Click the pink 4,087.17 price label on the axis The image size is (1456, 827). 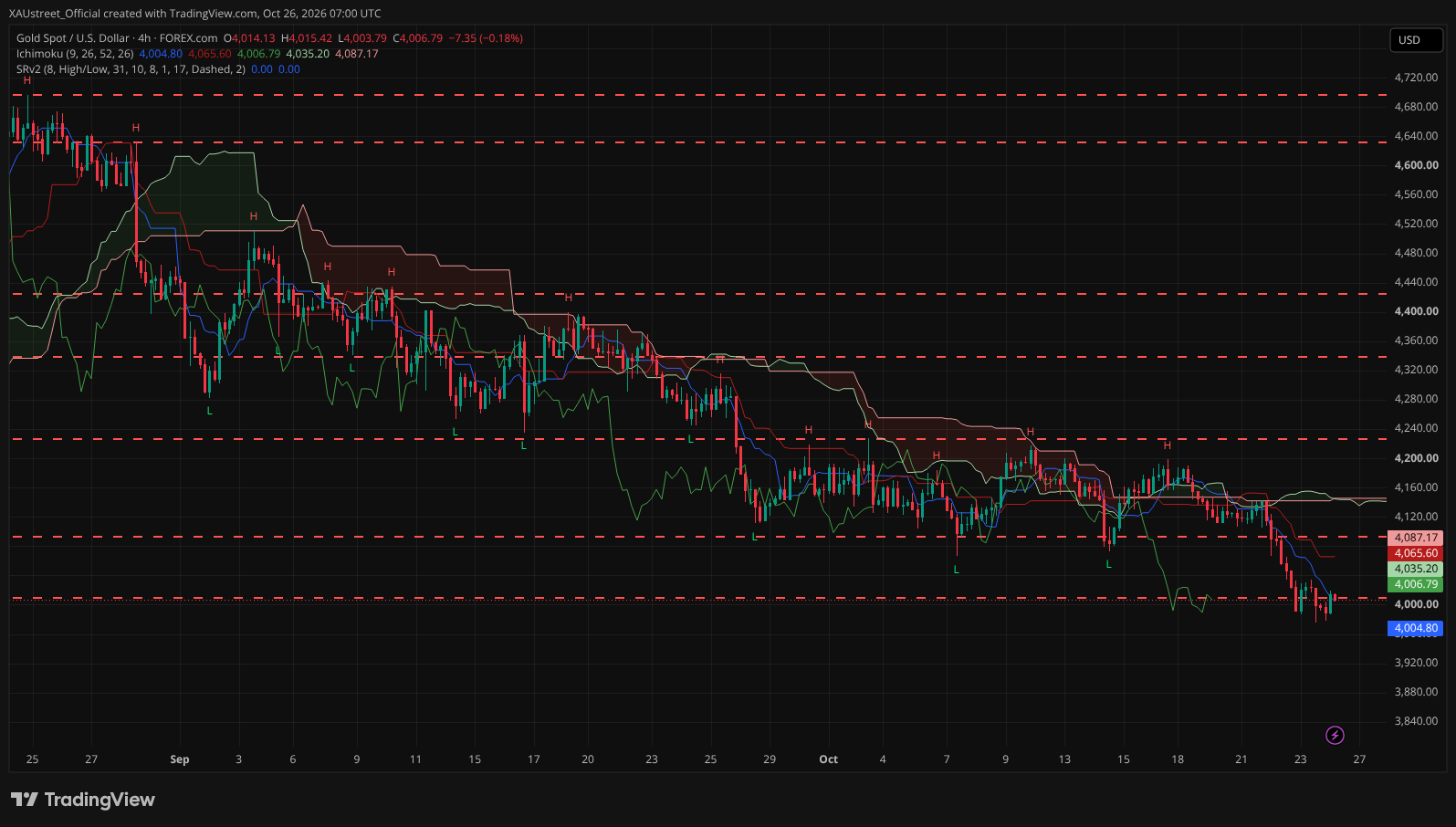pos(1415,538)
